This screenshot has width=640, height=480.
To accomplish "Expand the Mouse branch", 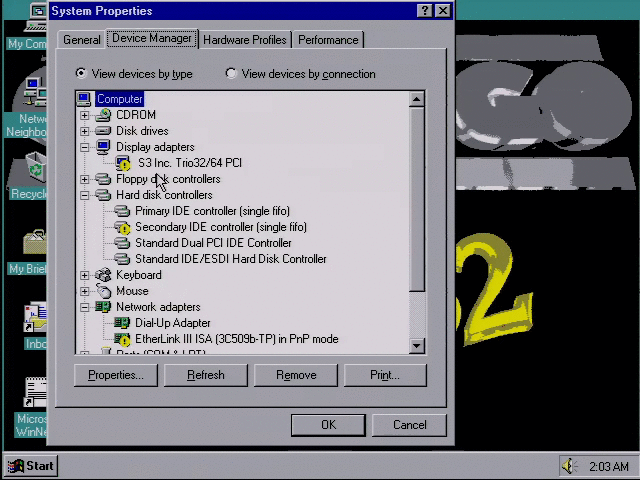I will pyautogui.click(x=84, y=291).
